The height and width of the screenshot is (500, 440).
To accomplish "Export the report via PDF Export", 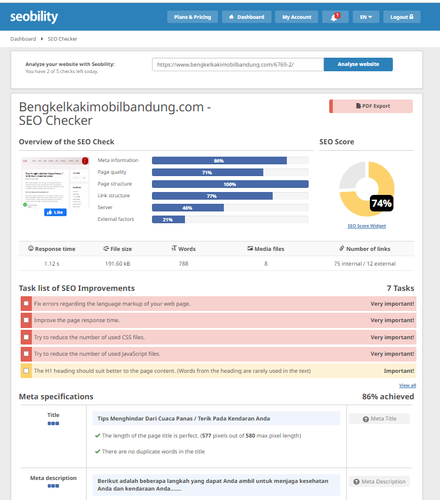I will coord(371,106).
